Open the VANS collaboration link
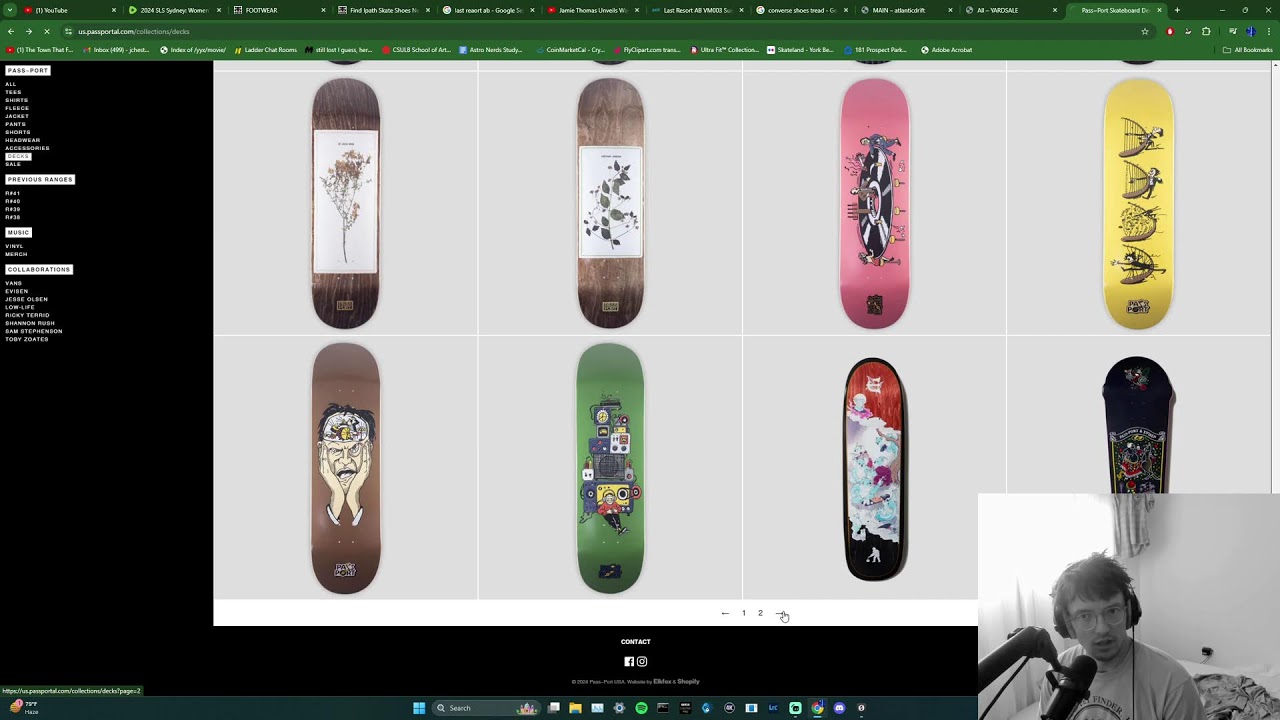This screenshot has width=1280, height=720. [x=13, y=283]
